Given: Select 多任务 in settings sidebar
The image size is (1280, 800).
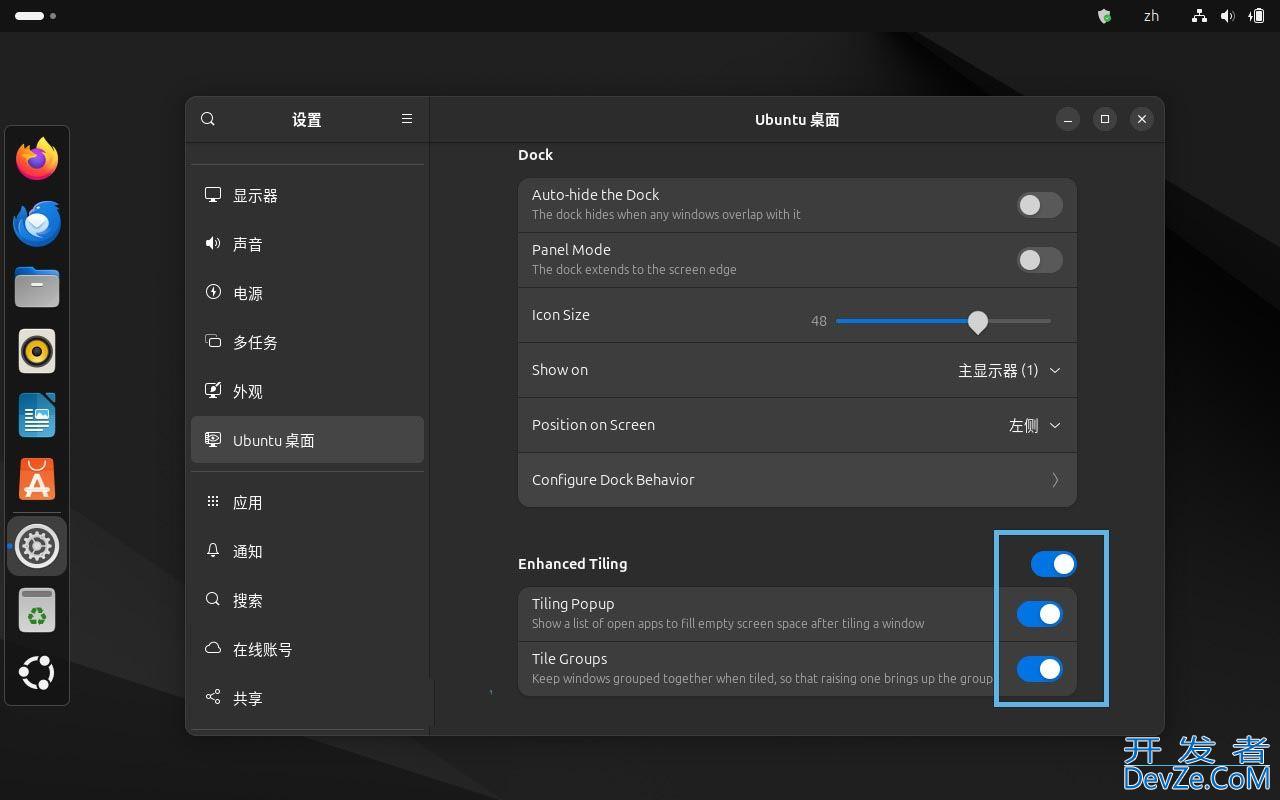Looking at the screenshot, I should point(307,342).
